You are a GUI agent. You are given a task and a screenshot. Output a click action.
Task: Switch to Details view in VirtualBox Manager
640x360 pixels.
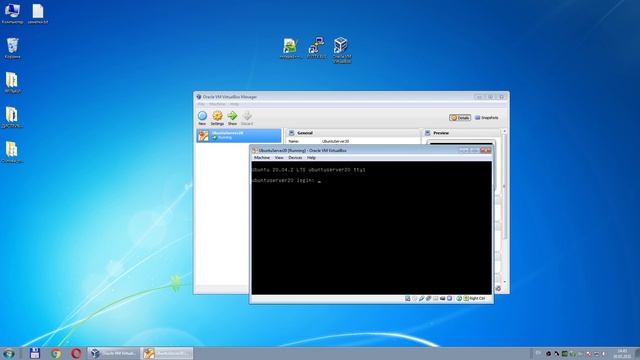click(x=460, y=118)
